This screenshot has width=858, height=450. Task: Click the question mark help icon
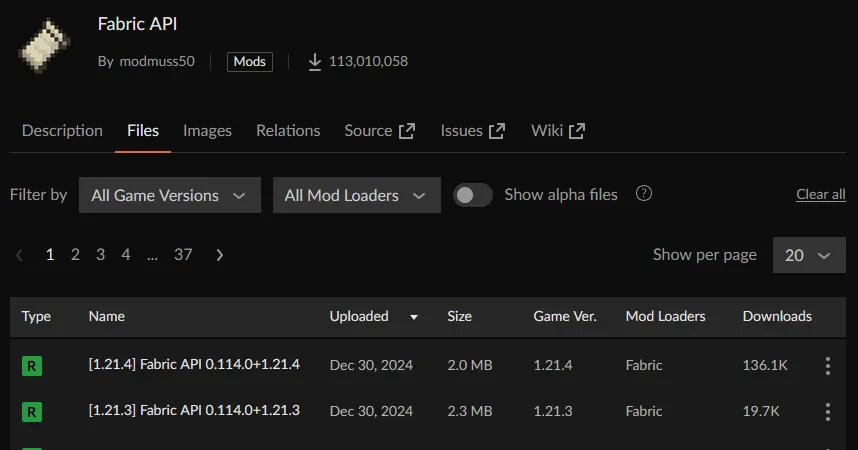[644, 193]
